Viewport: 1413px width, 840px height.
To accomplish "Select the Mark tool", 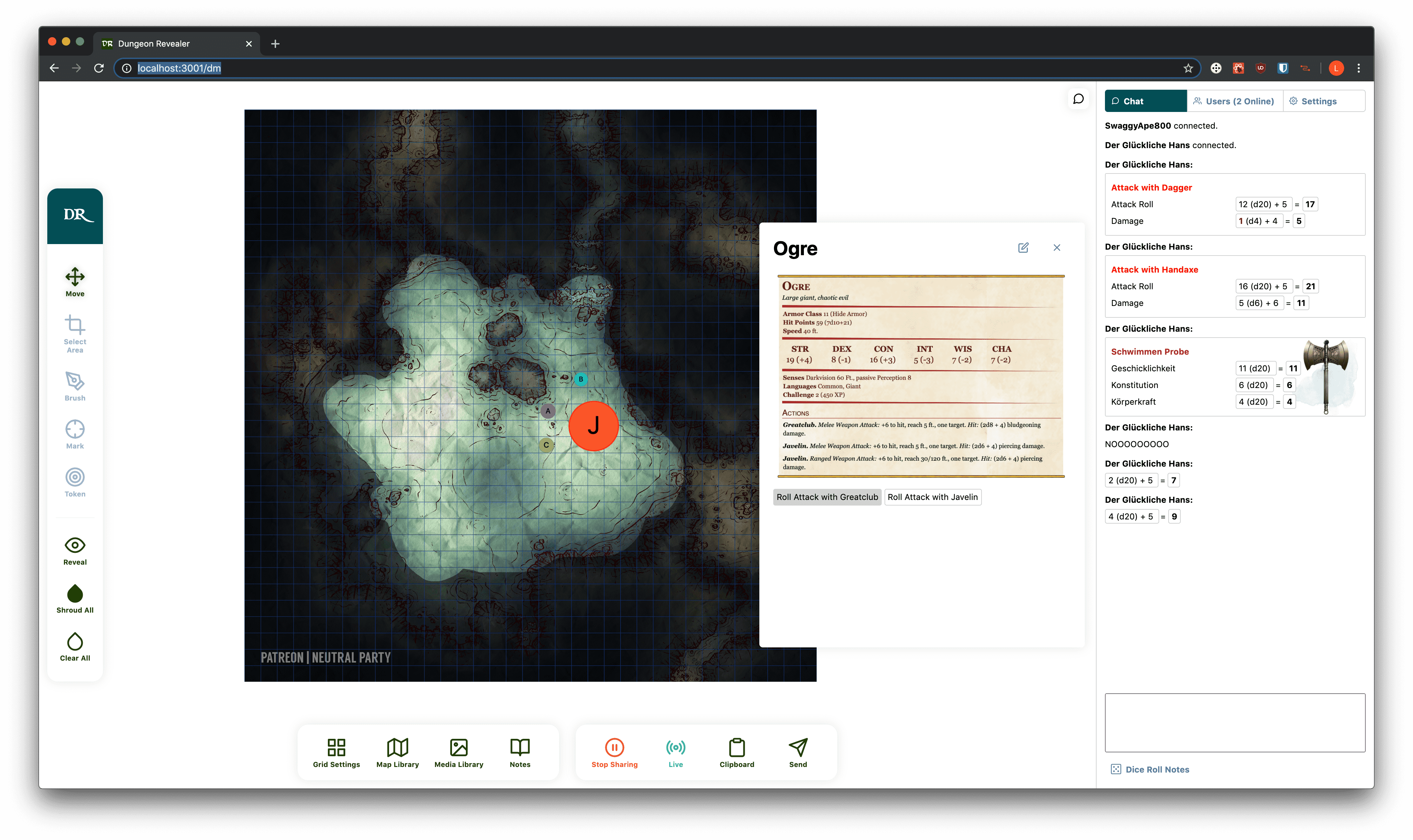I will point(75,430).
